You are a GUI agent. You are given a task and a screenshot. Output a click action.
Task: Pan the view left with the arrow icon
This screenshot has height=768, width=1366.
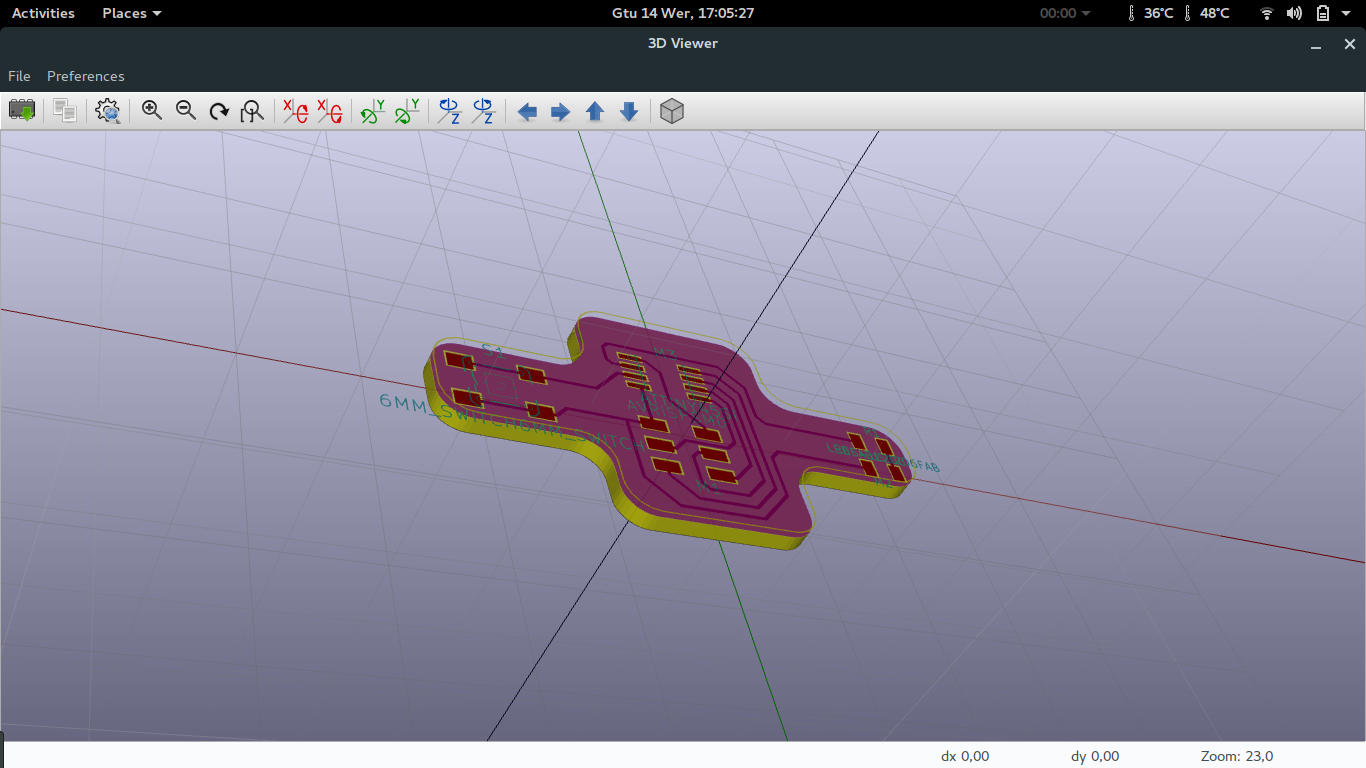point(527,111)
